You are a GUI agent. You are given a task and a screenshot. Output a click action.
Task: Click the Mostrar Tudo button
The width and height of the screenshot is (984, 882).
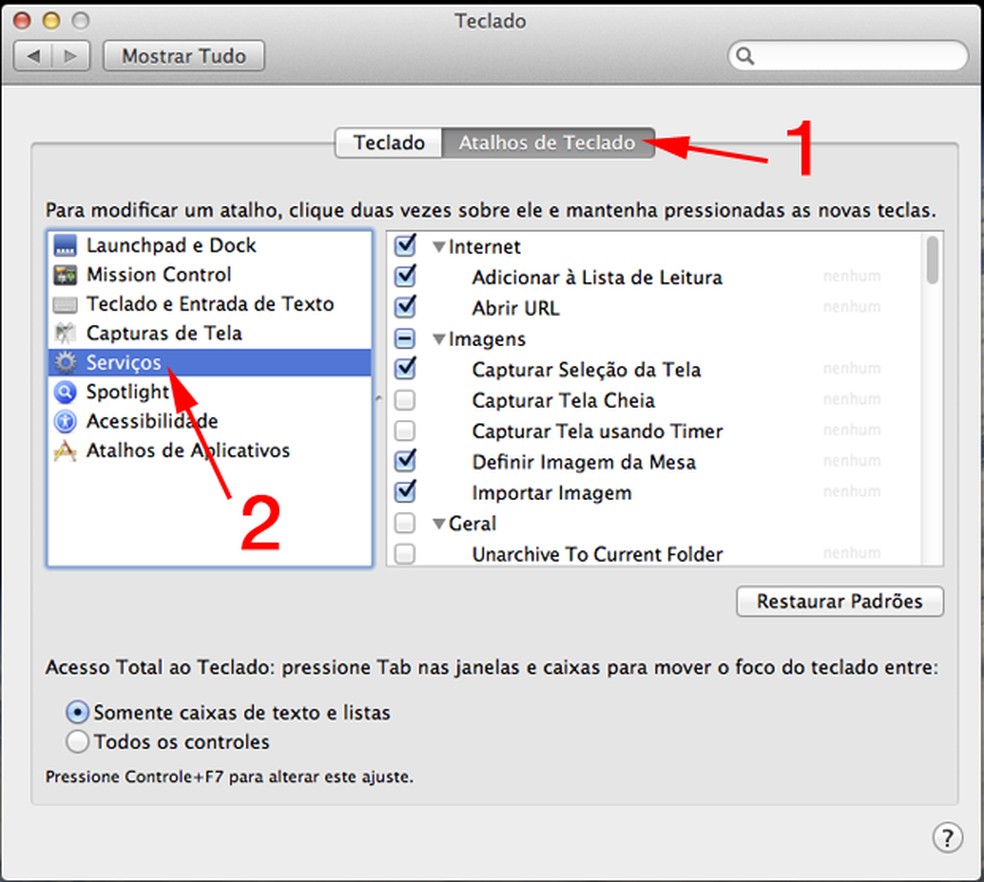184,56
